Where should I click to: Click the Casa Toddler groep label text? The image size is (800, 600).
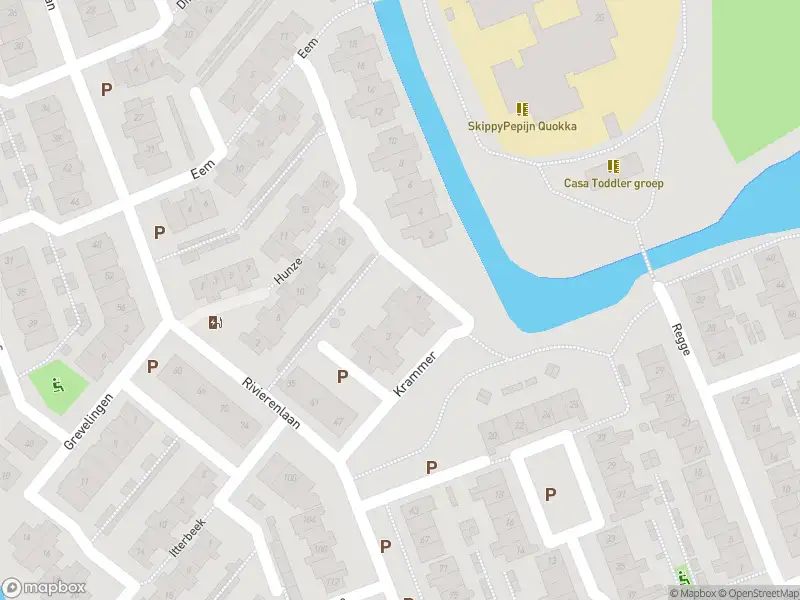click(613, 183)
